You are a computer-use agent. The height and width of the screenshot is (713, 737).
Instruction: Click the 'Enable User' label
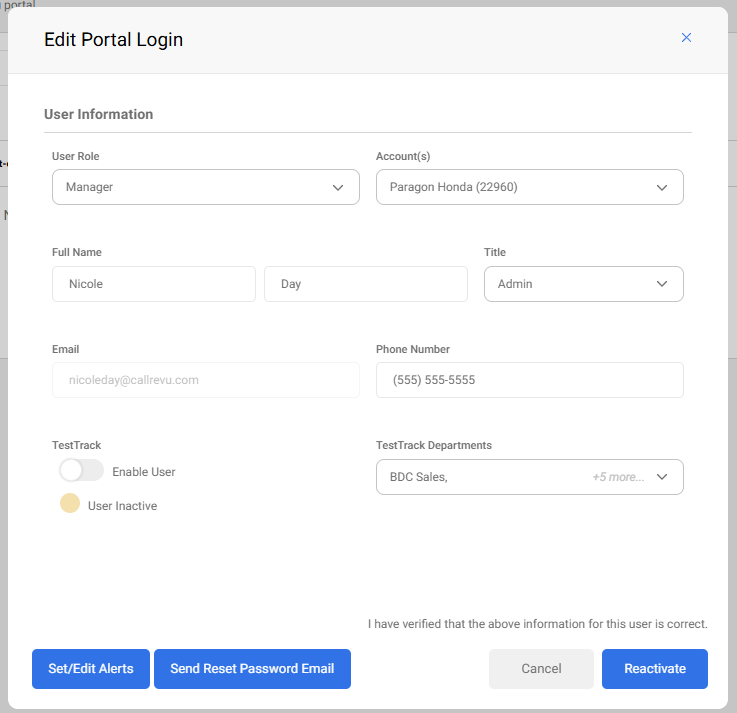(x=144, y=472)
